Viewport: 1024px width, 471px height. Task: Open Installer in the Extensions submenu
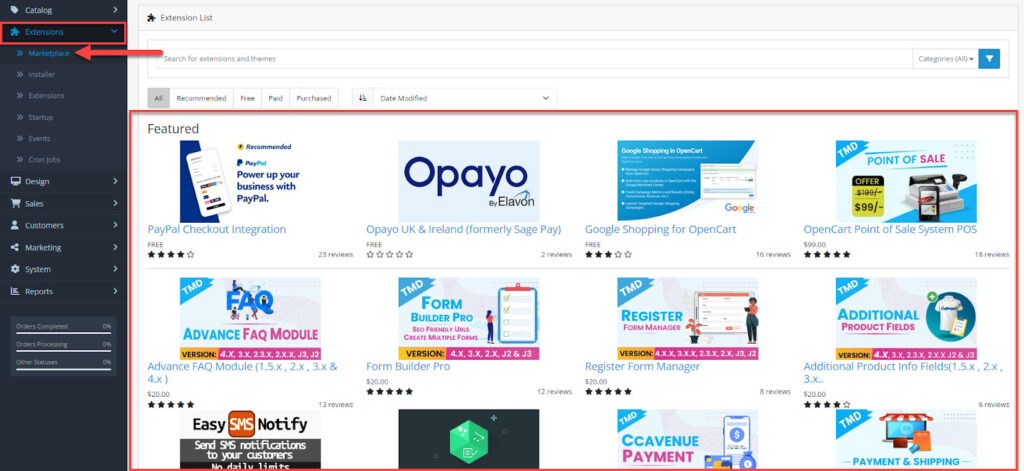tap(41, 74)
